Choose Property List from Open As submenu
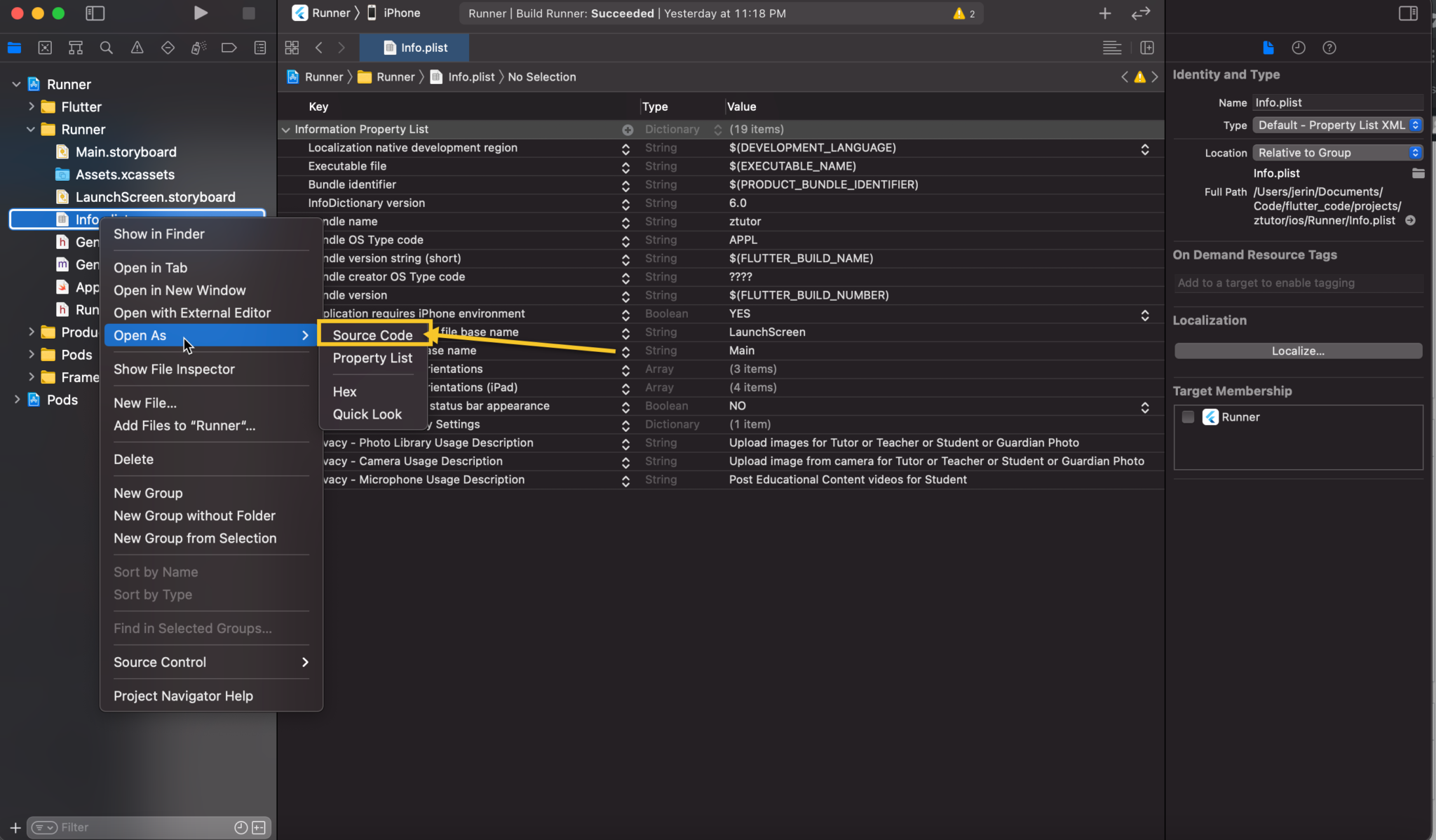Image resolution: width=1436 pixels, height=840 pixels. [x=373, y=358]
